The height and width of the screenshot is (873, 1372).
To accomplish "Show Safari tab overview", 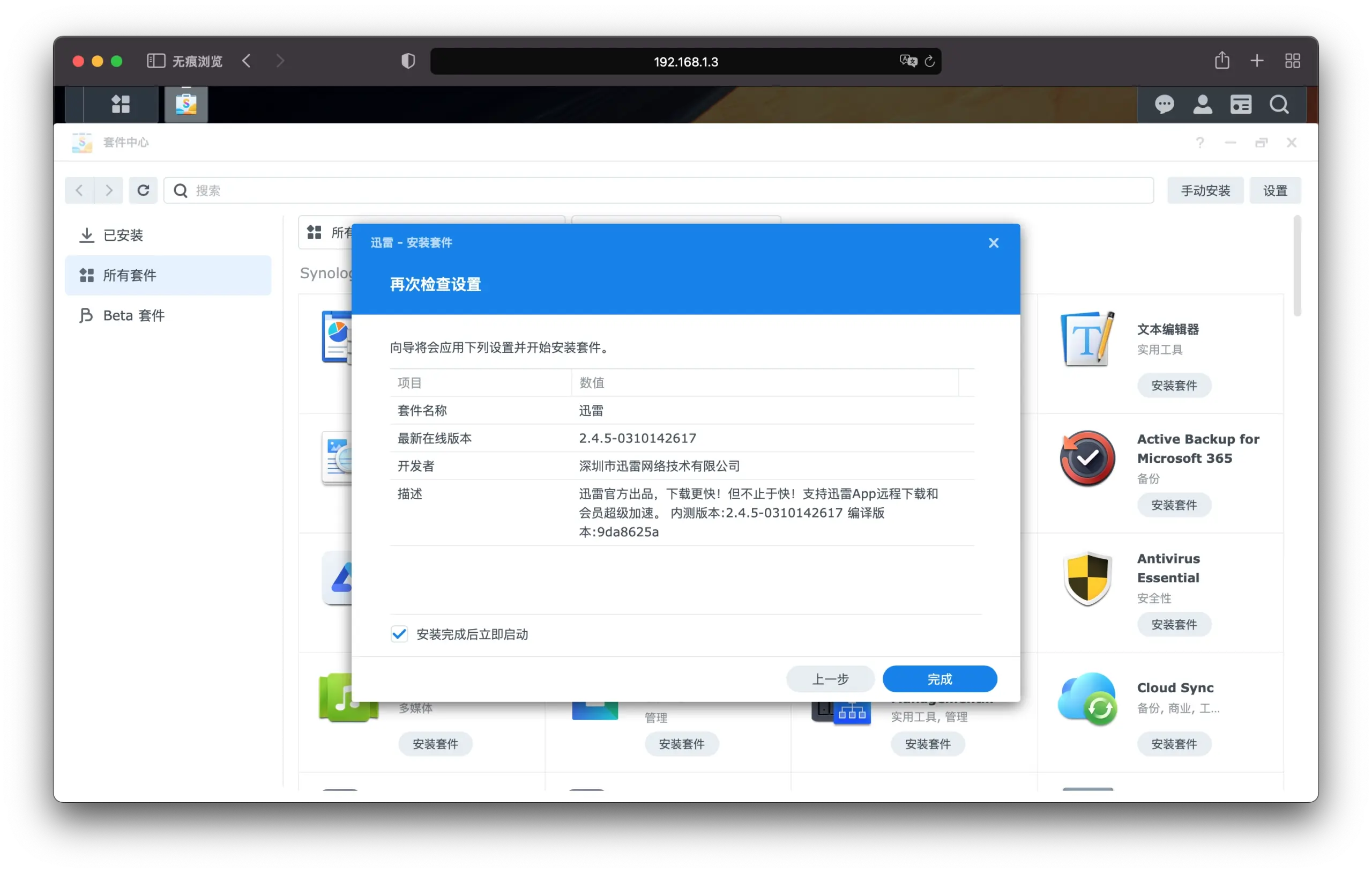I will (1292, 61).
